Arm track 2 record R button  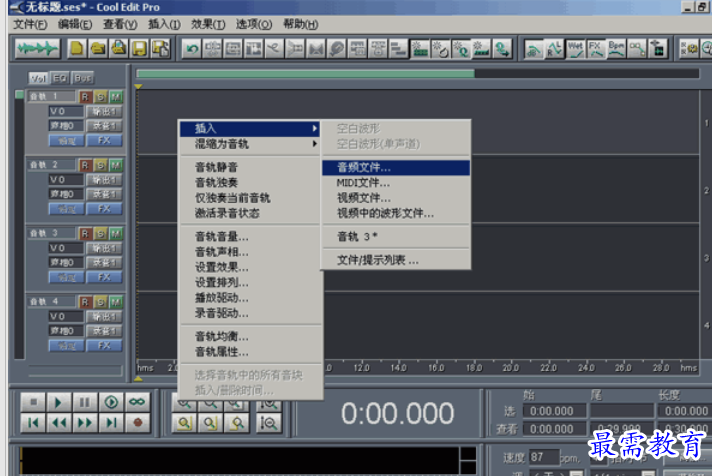(x=85, y=165)
